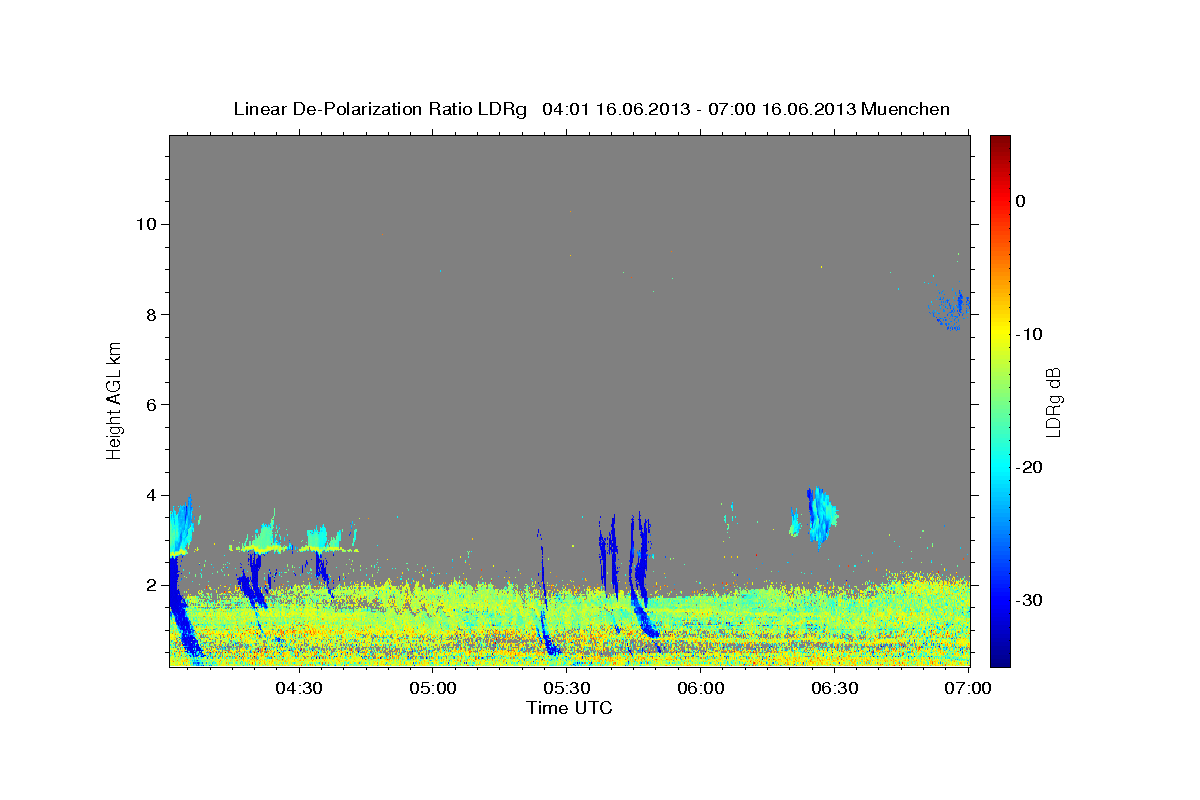Image resolution: width=1200 pixels, height=800 pixels.
Task: Click the colorbar value '-20'
Action: tap(1029, 467)
